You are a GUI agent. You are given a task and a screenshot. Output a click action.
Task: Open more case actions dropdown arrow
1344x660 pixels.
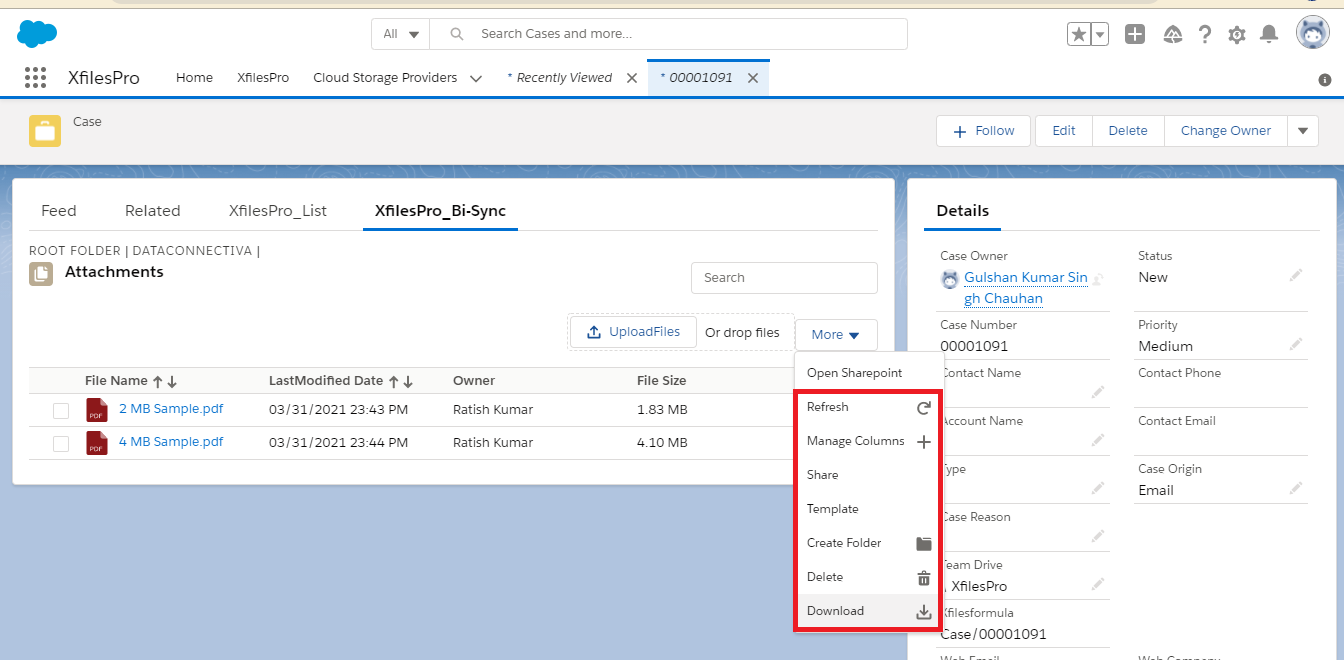(x=1302, y=131)
